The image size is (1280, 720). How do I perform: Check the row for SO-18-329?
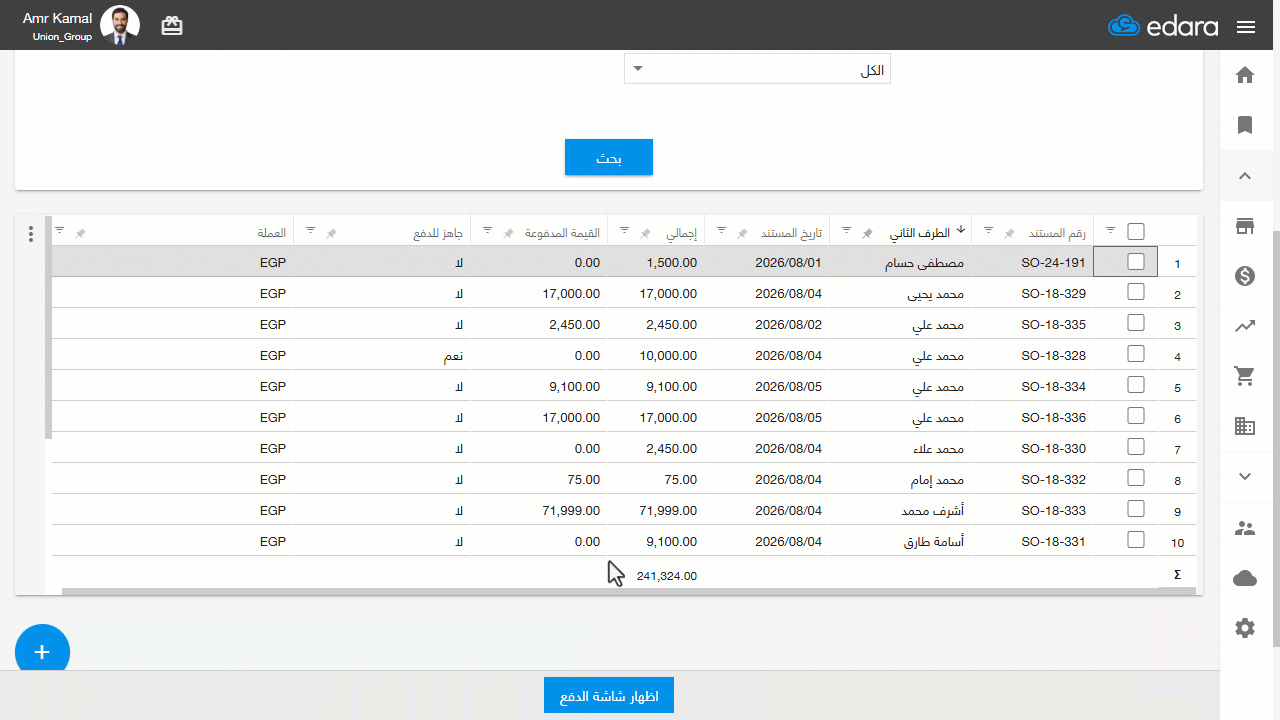(x=1136, y=292)
